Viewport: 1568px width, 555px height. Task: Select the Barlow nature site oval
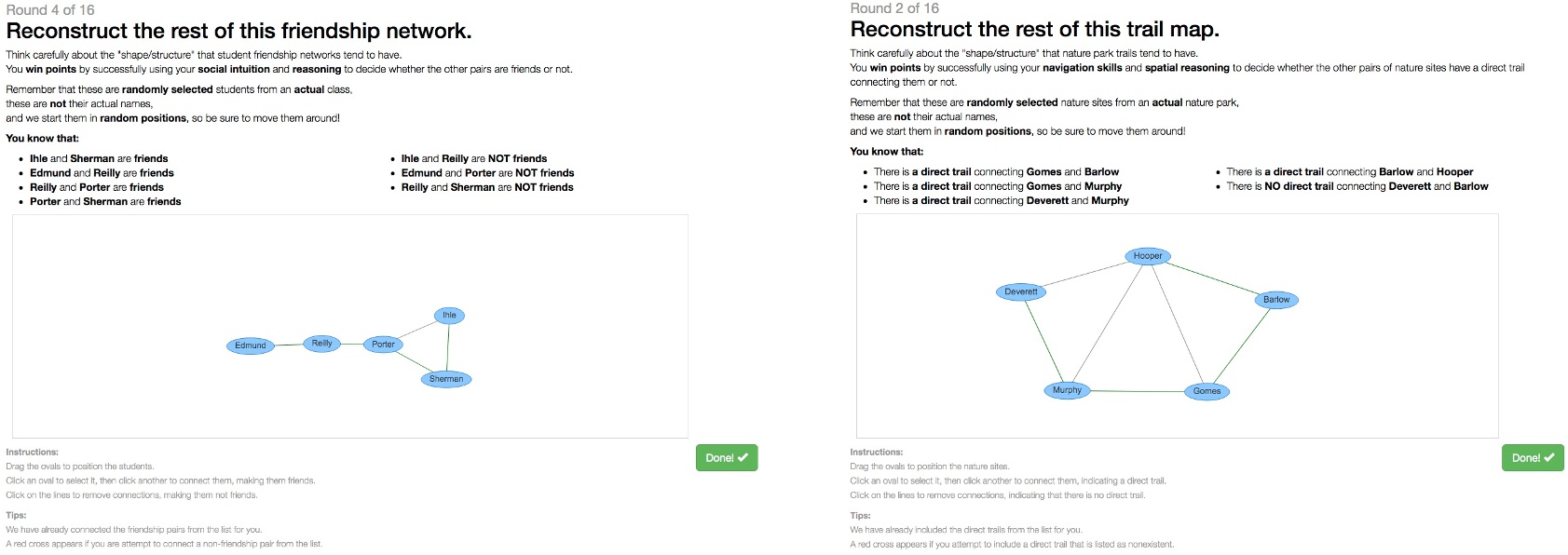(1275, 299)
